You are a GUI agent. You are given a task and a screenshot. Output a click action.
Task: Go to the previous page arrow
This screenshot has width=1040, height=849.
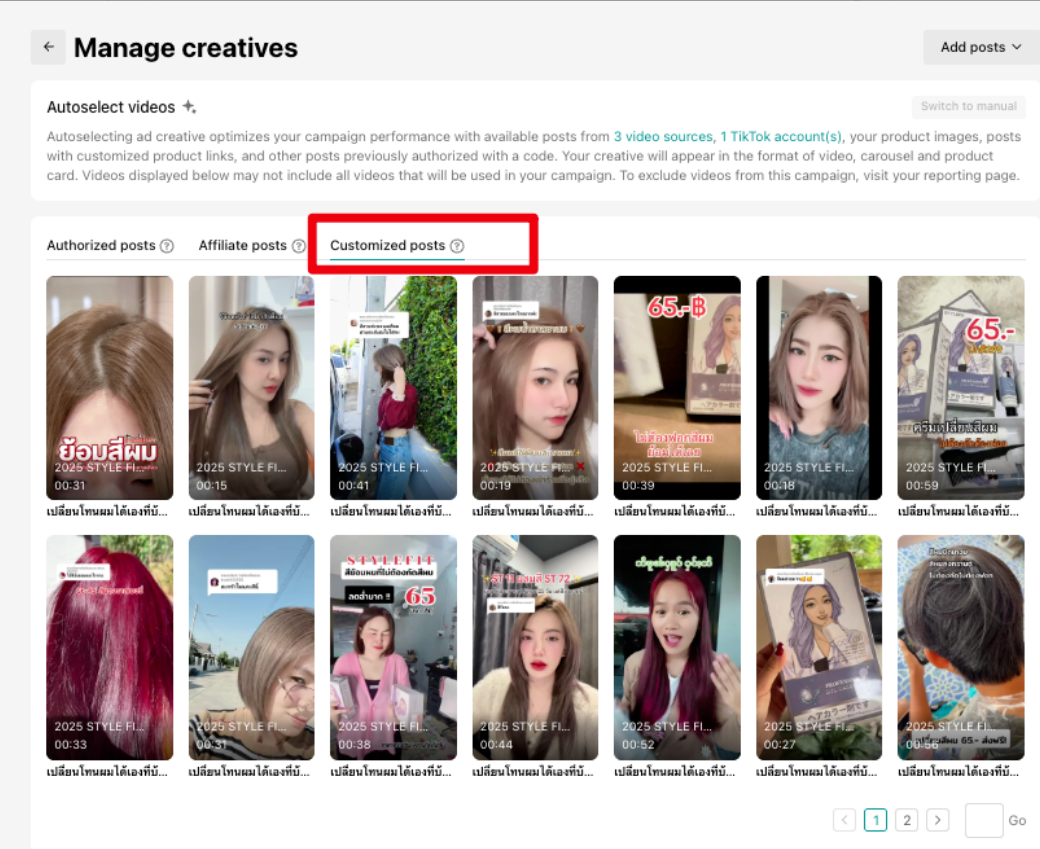click(845, 820)
